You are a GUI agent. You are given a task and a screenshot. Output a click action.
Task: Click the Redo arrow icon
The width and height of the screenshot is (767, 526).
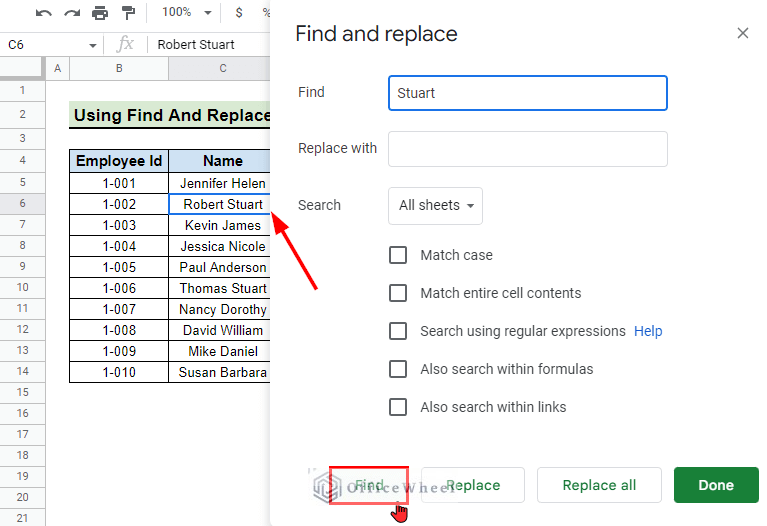tap(72, 13)
